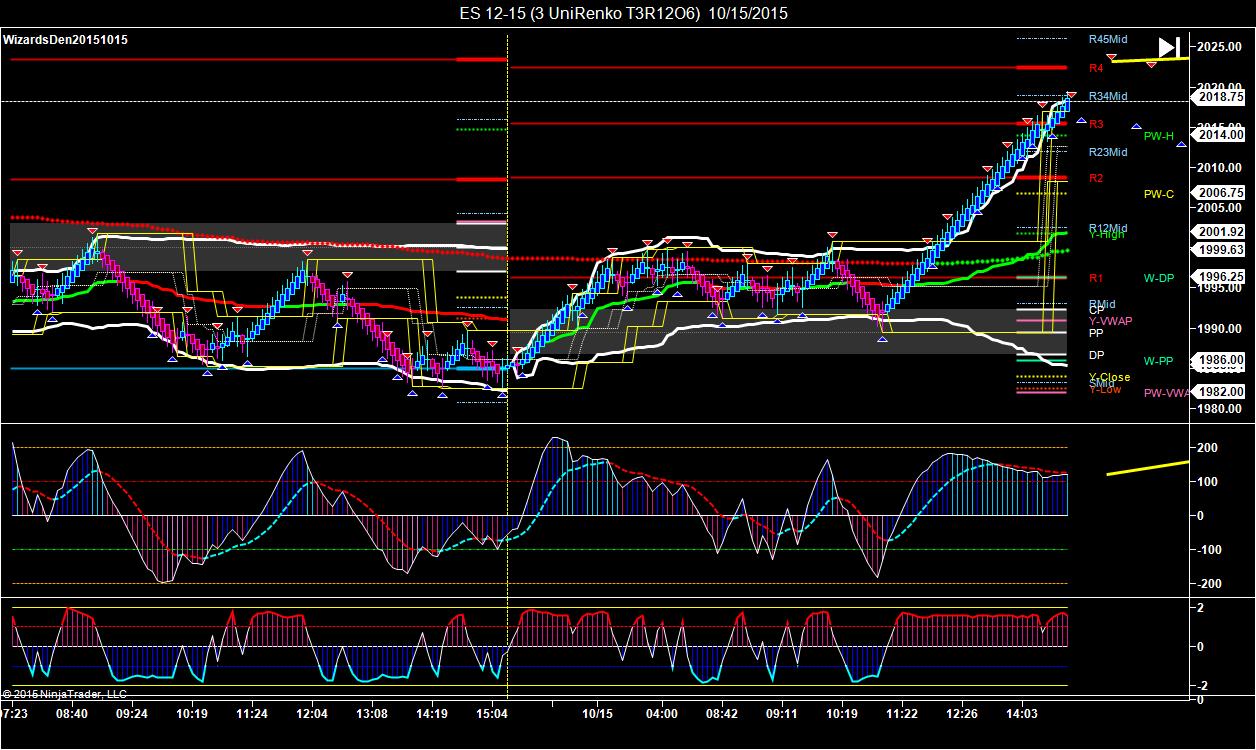1256x750 pixels.
Task: Select the white PP pivot label
Action: (x=1096, y=333)
